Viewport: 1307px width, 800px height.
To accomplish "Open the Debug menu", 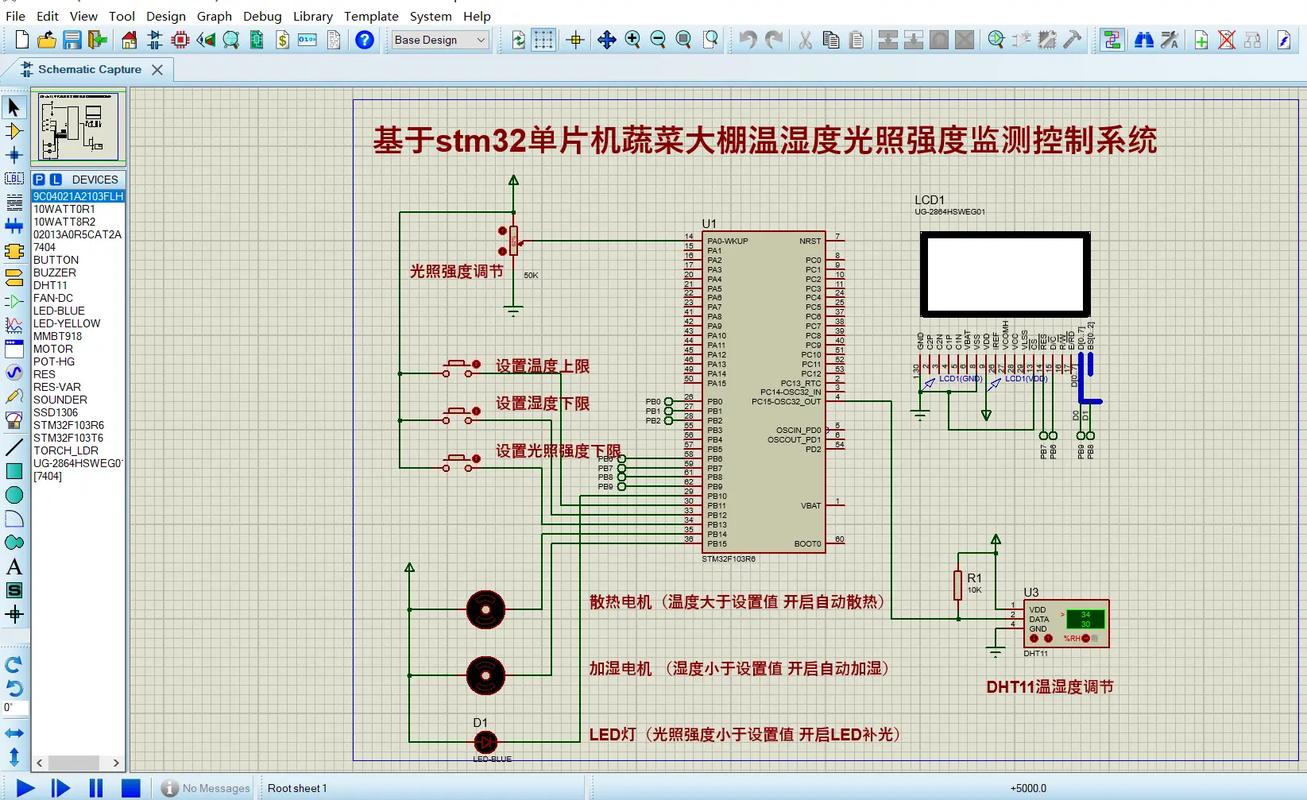I will [262, 16].
